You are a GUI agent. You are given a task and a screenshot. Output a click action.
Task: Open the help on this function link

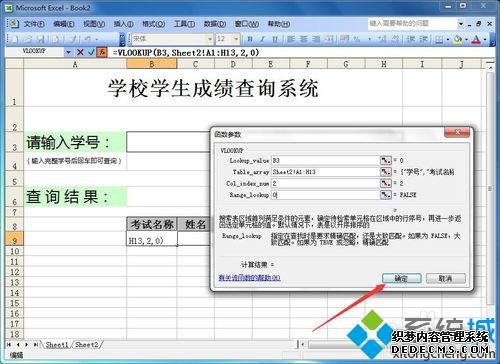[249, 277]
